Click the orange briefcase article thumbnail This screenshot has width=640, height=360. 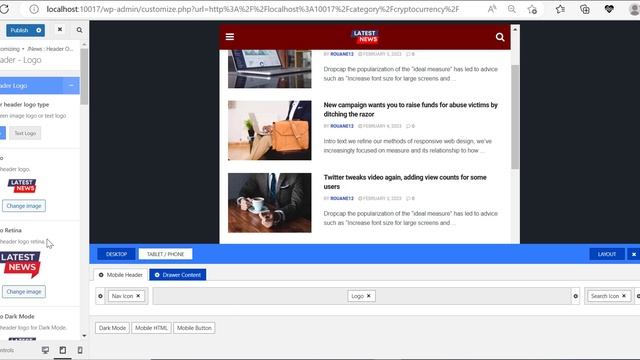[269, 130]
